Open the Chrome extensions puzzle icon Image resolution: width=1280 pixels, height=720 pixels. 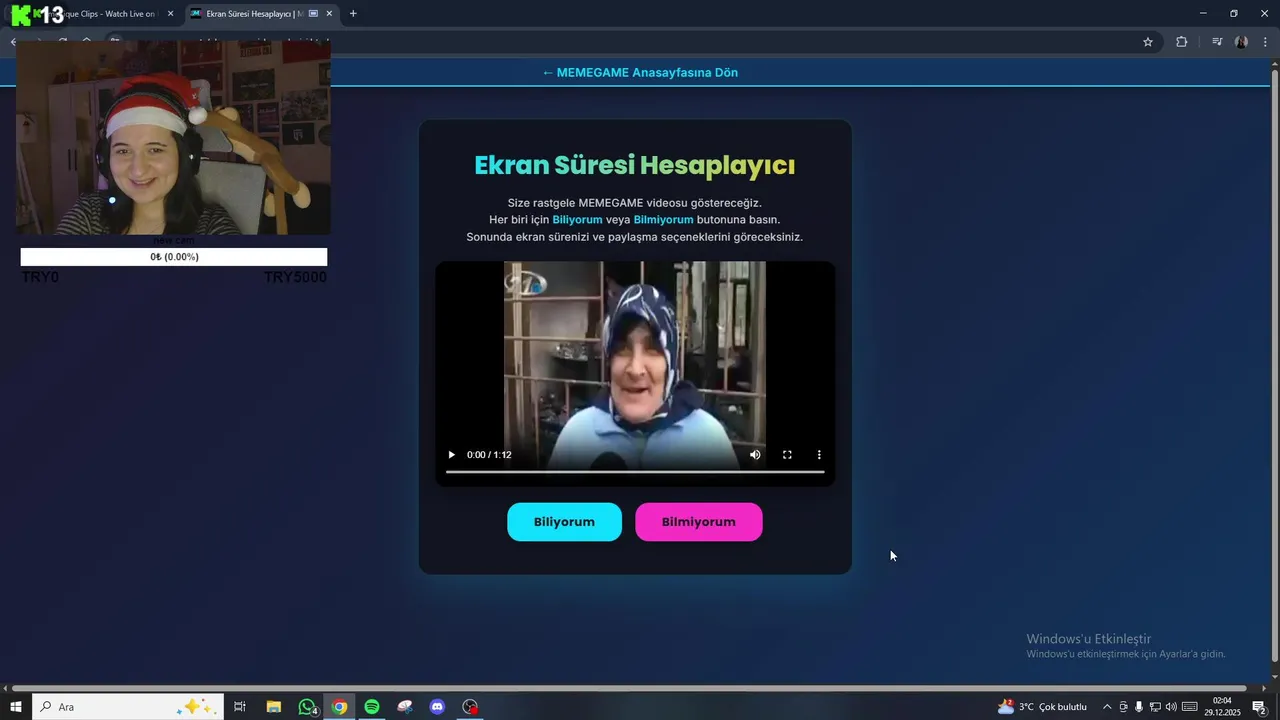pyautogui.click(x=1181, y=42)
